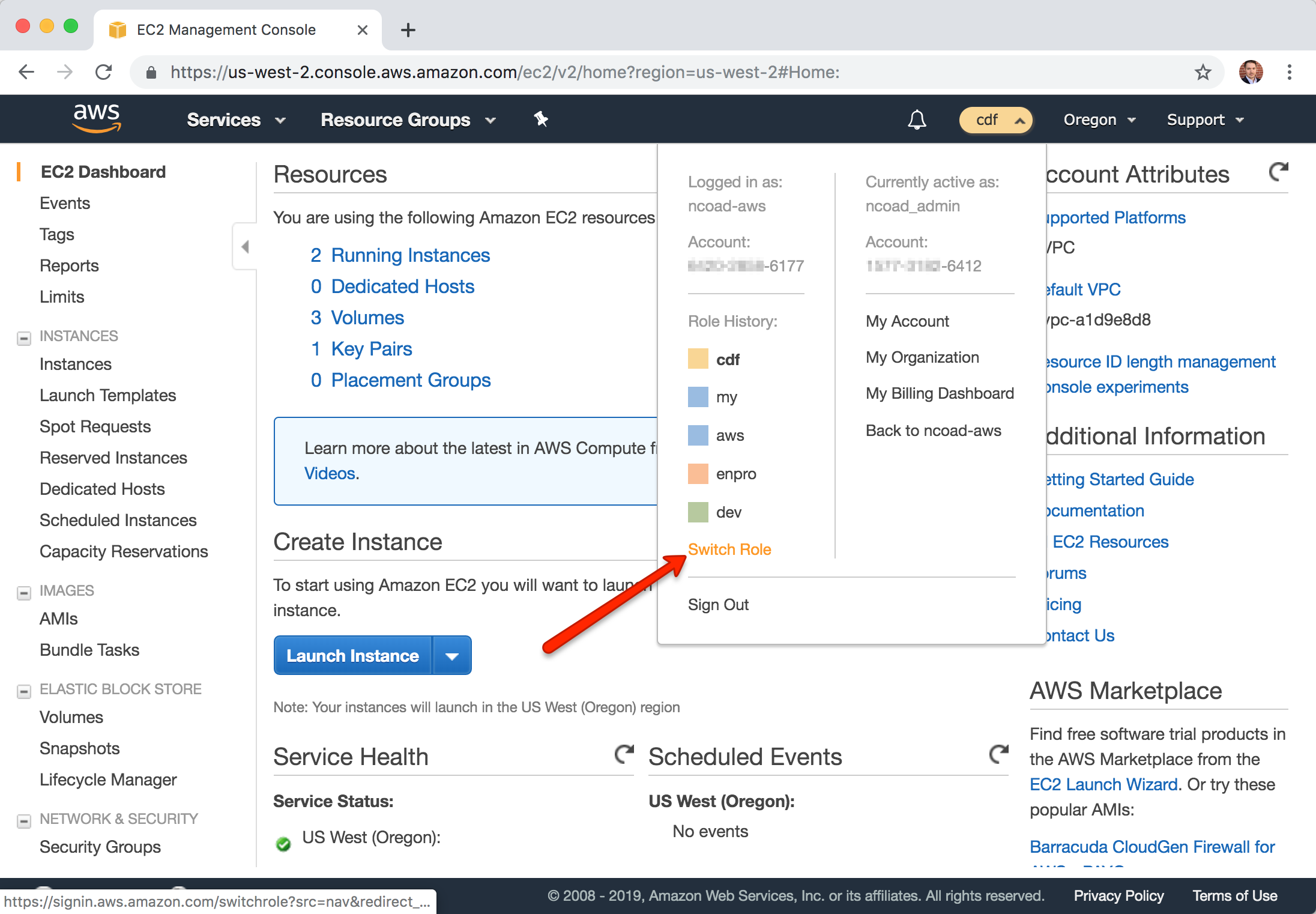Image resolution: width=1316 pixels, height=914 pixels.
Task: Click the AWS logo home icon
Action: 96,117
